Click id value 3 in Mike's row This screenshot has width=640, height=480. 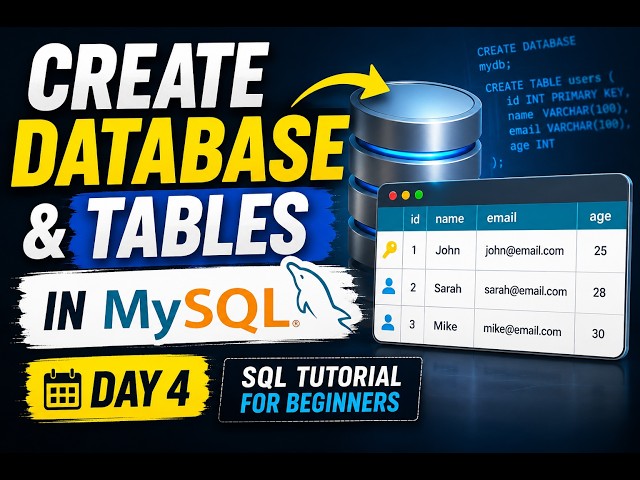tap(412, 324)
